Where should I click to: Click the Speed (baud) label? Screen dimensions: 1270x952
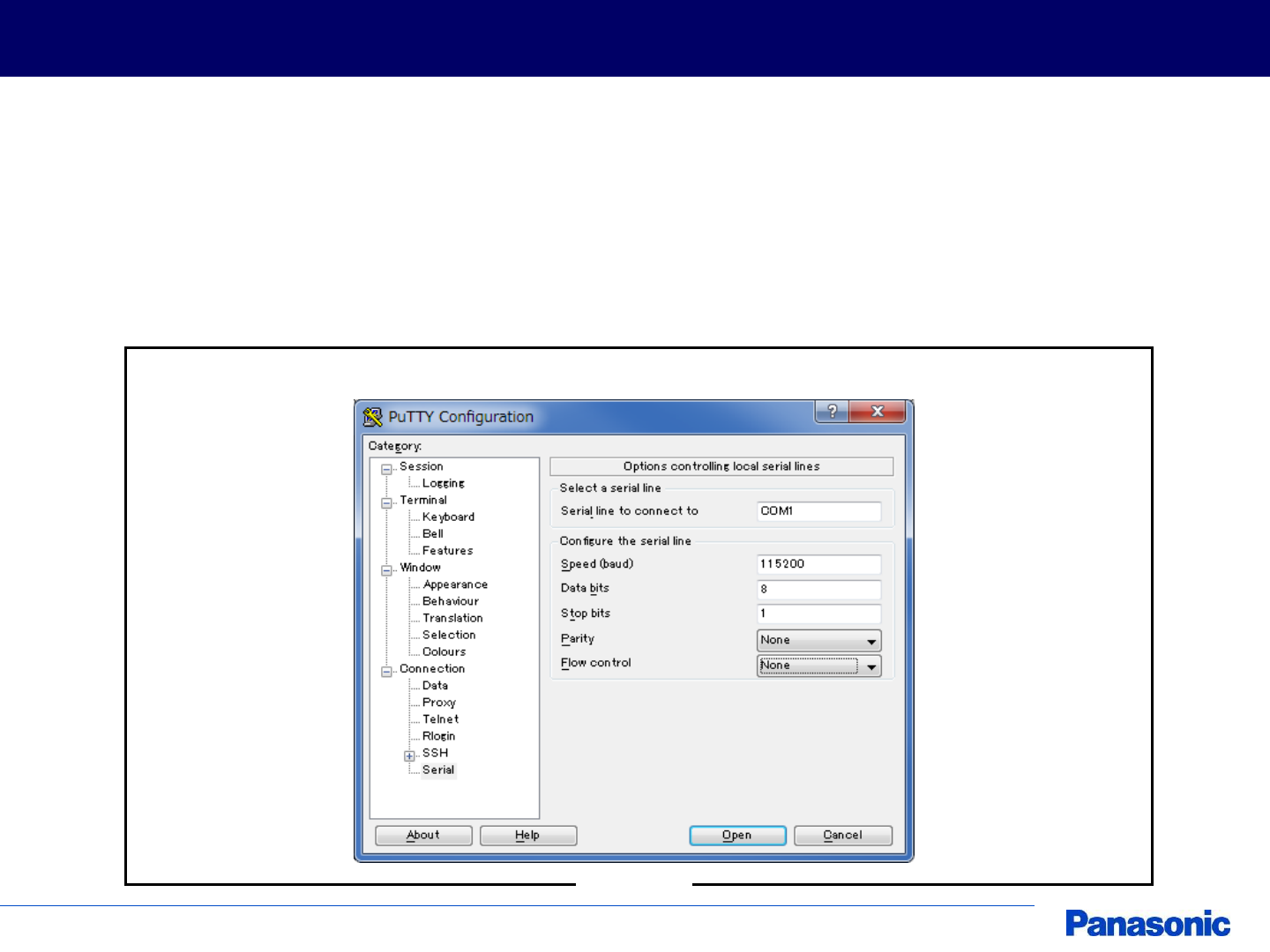(597, 564)
